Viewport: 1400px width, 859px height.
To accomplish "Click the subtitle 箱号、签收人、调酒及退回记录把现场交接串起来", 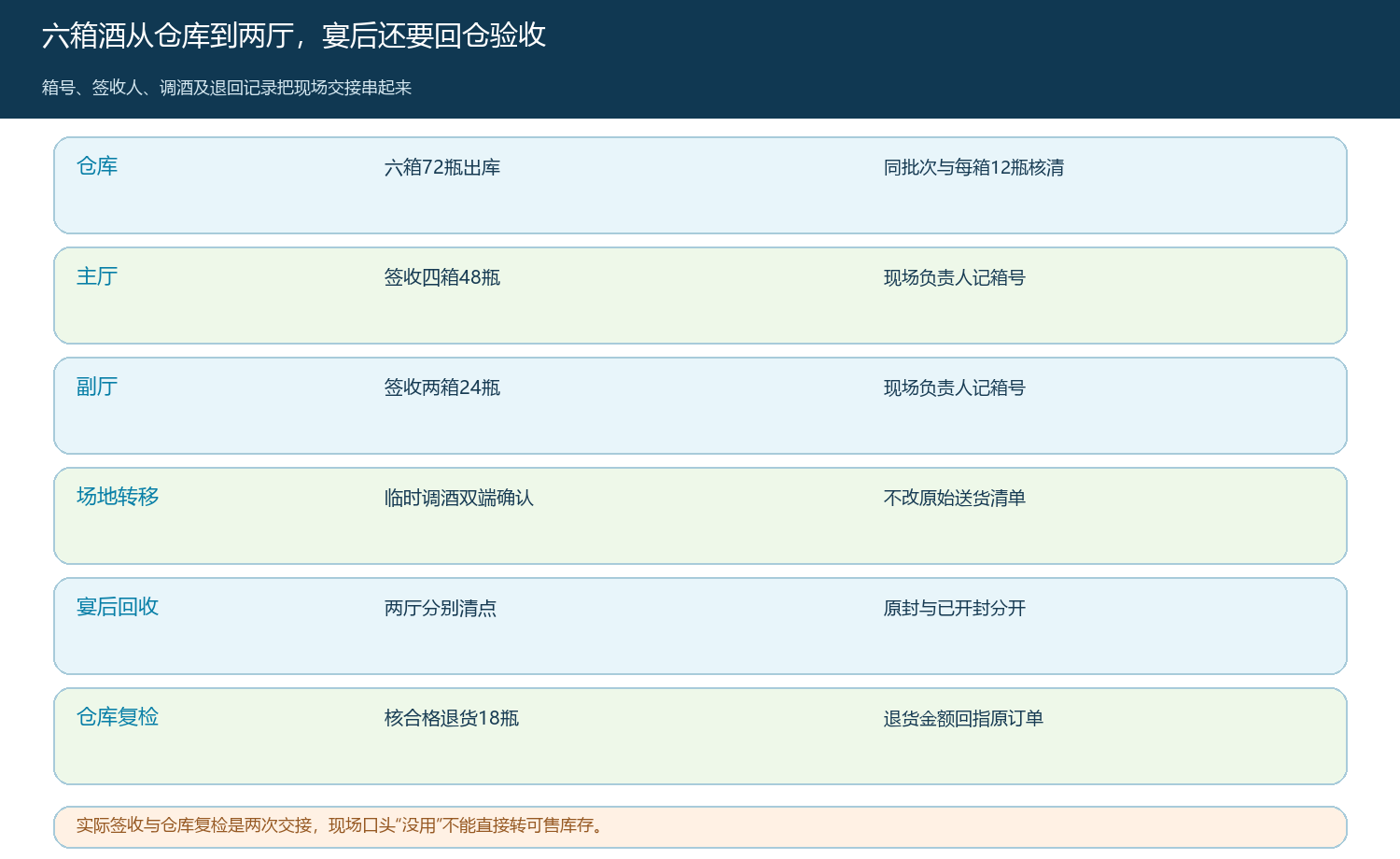I will (227, 88).
